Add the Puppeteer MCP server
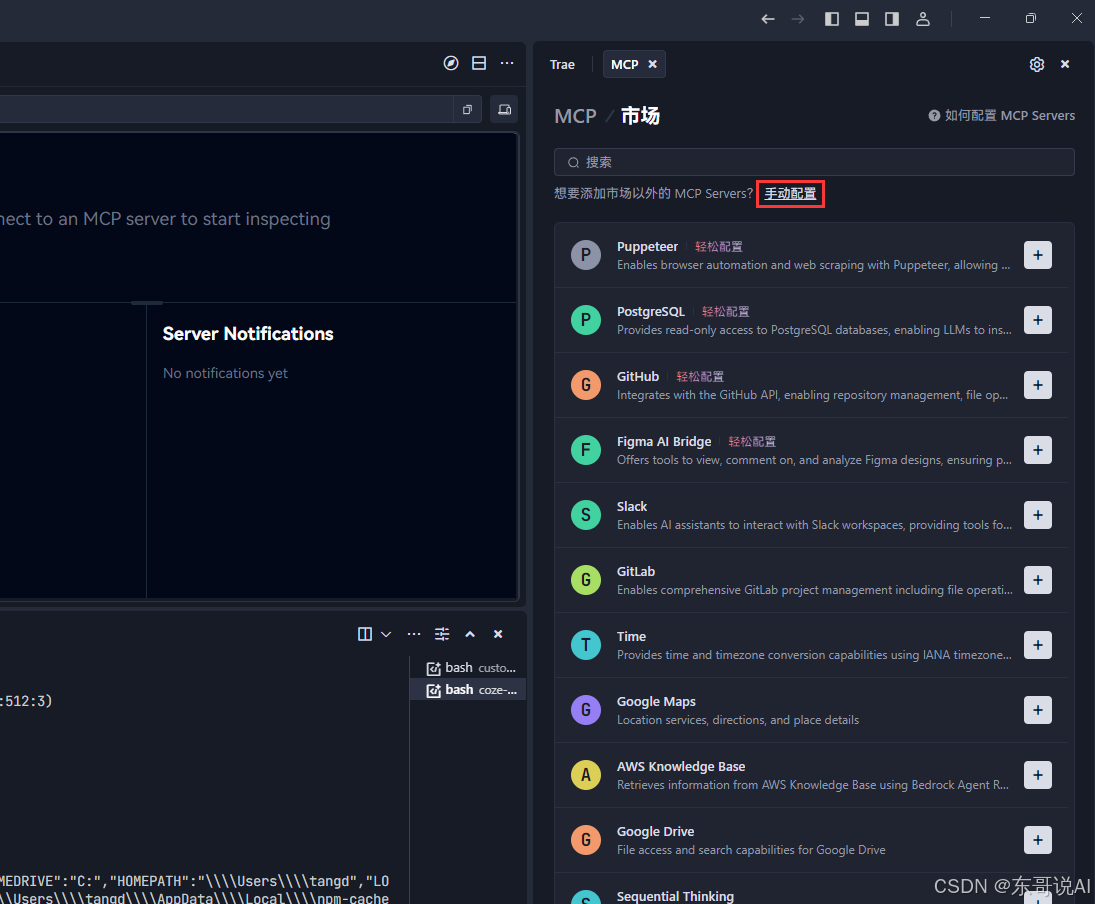 pyautogui.click(x=1038, y=255)
